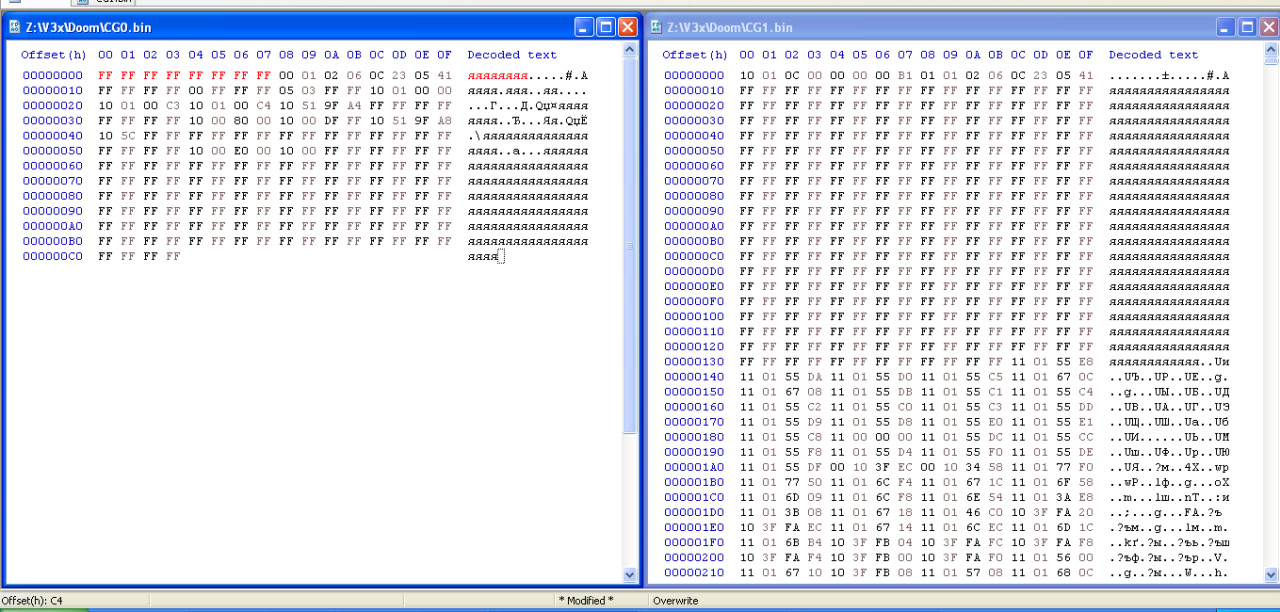Click byte 5C in CG0.bin row 00000040
Image resolution: width=1280 pixels, height=612 pixels.
128,135
